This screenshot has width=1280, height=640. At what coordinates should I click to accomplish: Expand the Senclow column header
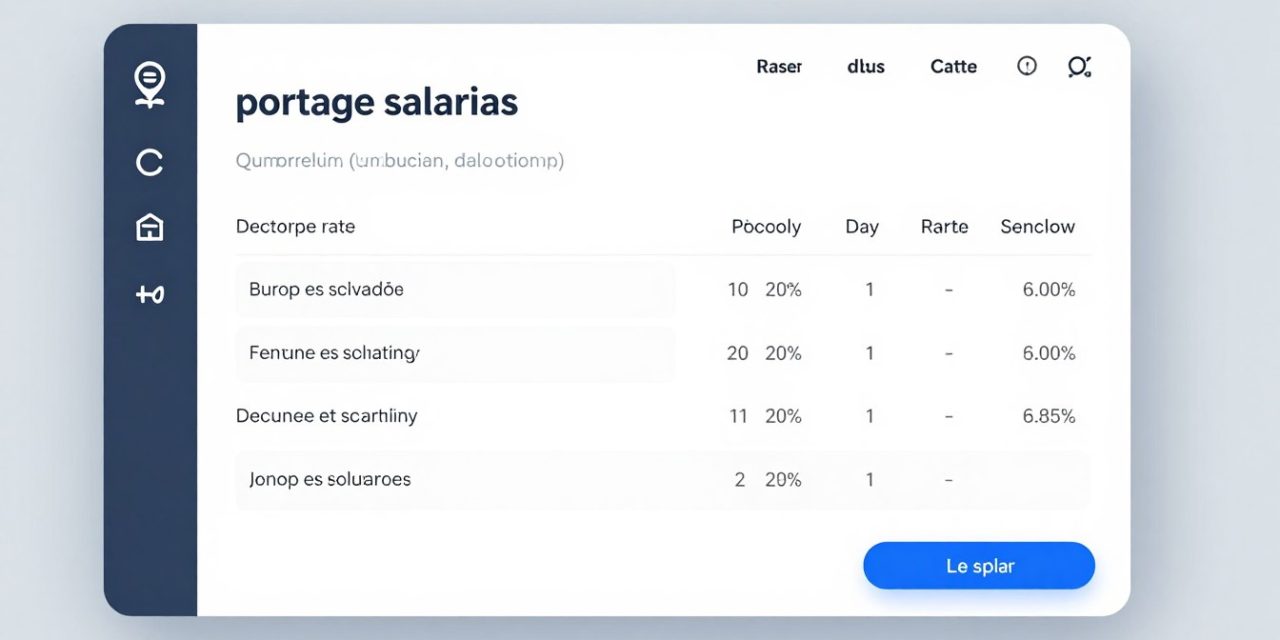(1037, 226)
